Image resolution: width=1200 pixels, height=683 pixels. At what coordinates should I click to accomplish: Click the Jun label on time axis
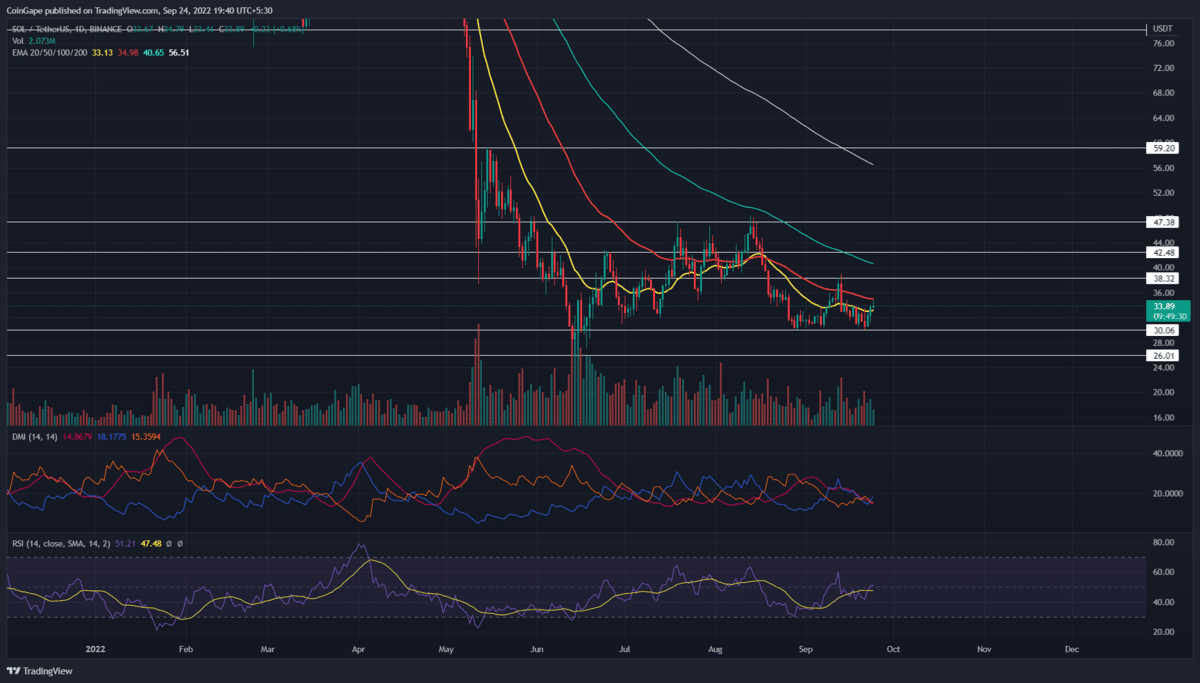point(536,649)
